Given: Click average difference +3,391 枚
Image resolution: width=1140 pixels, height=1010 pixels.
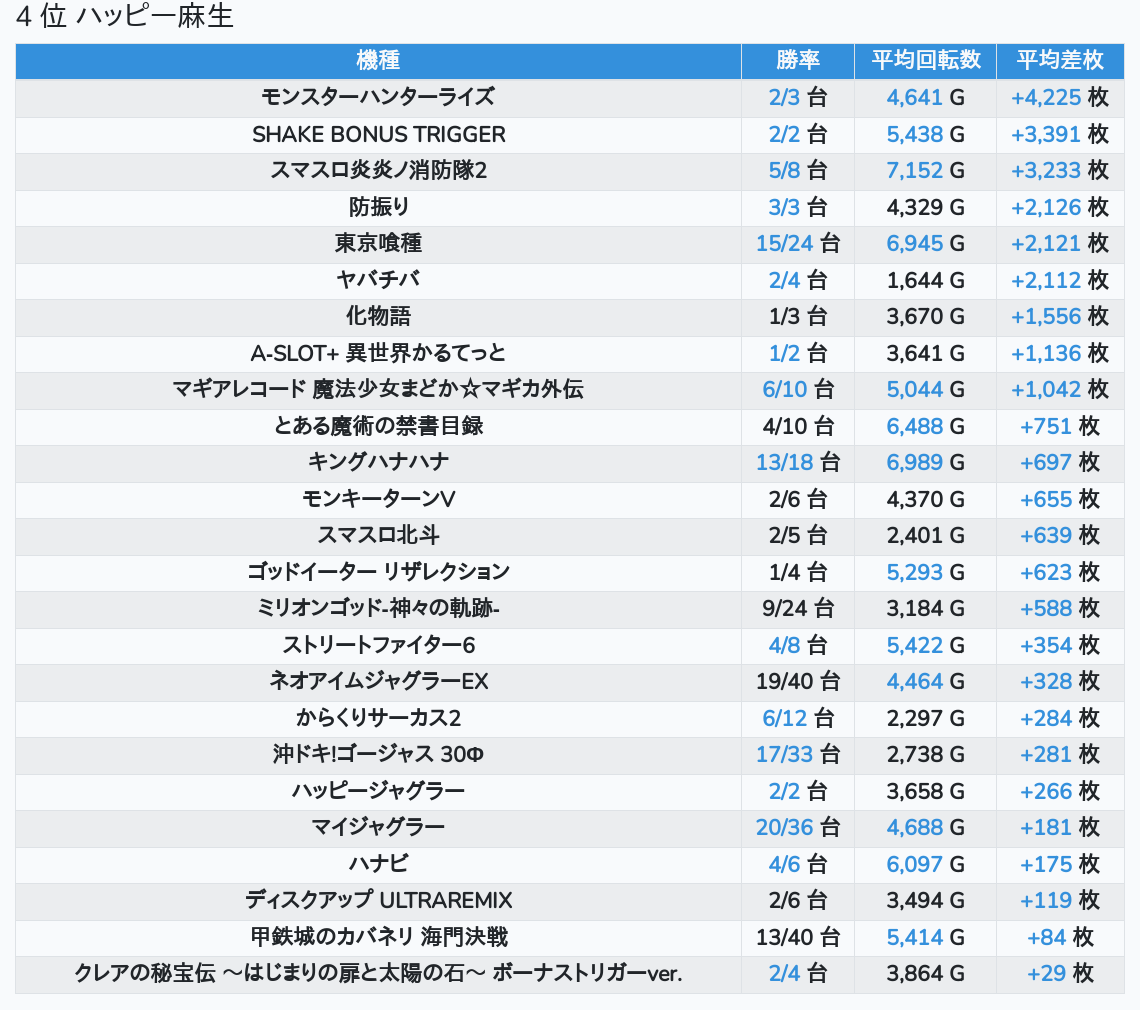Looking at the screenshot, I should coord(1060,135).
